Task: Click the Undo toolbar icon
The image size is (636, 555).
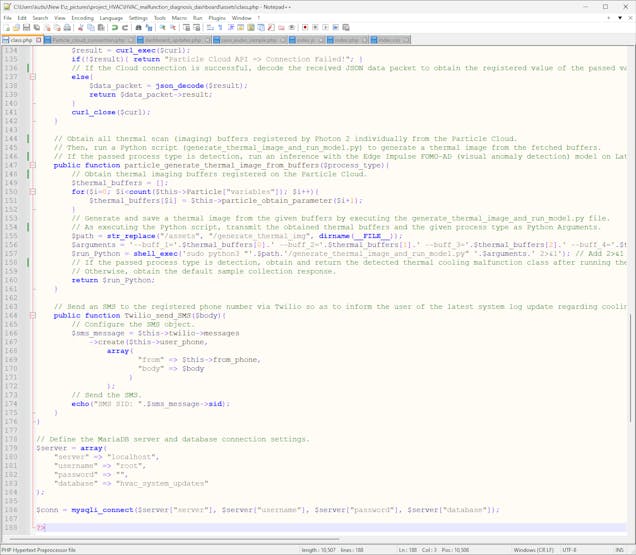Action: pos(115,28)
